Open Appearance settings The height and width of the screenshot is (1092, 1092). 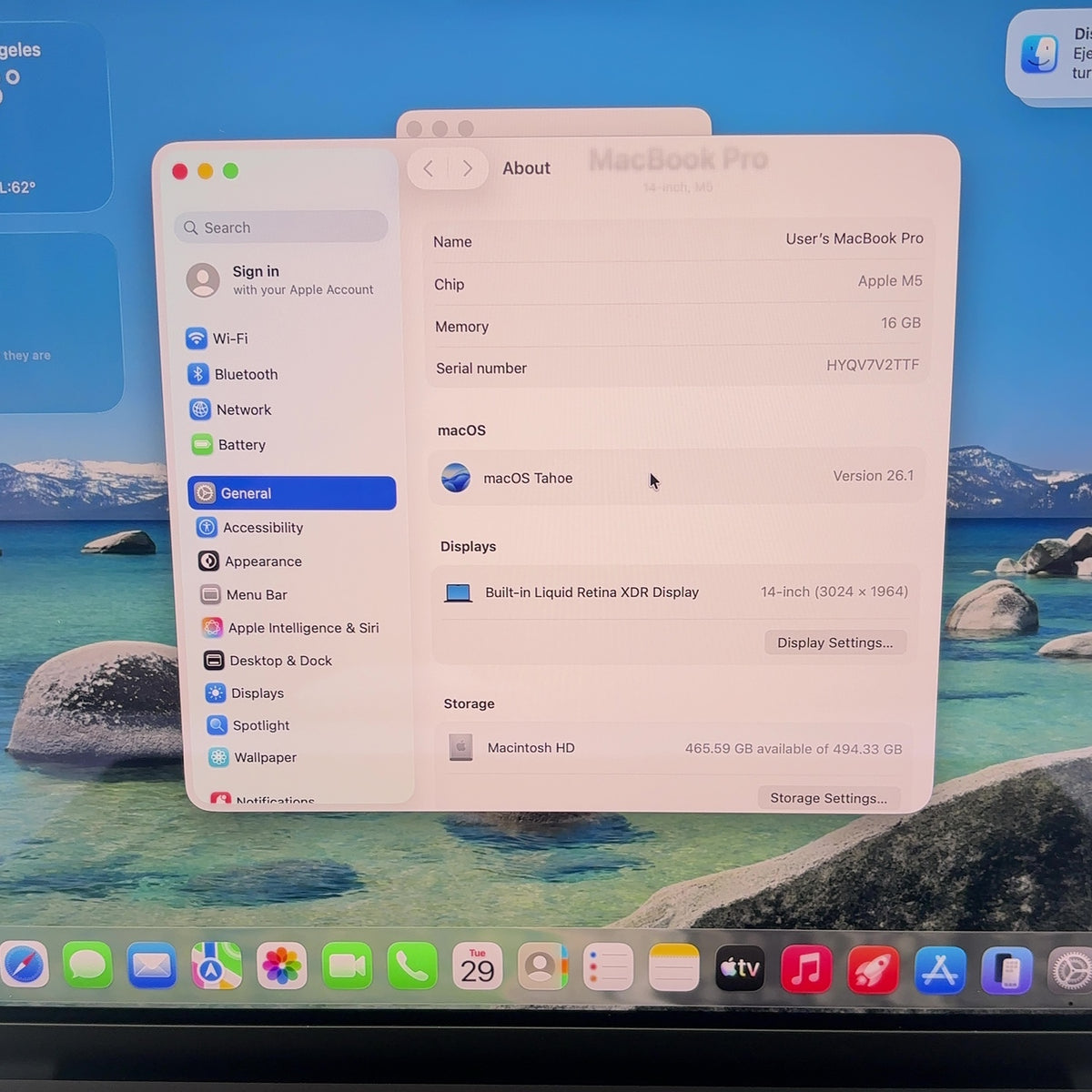(x=250, y=561)
